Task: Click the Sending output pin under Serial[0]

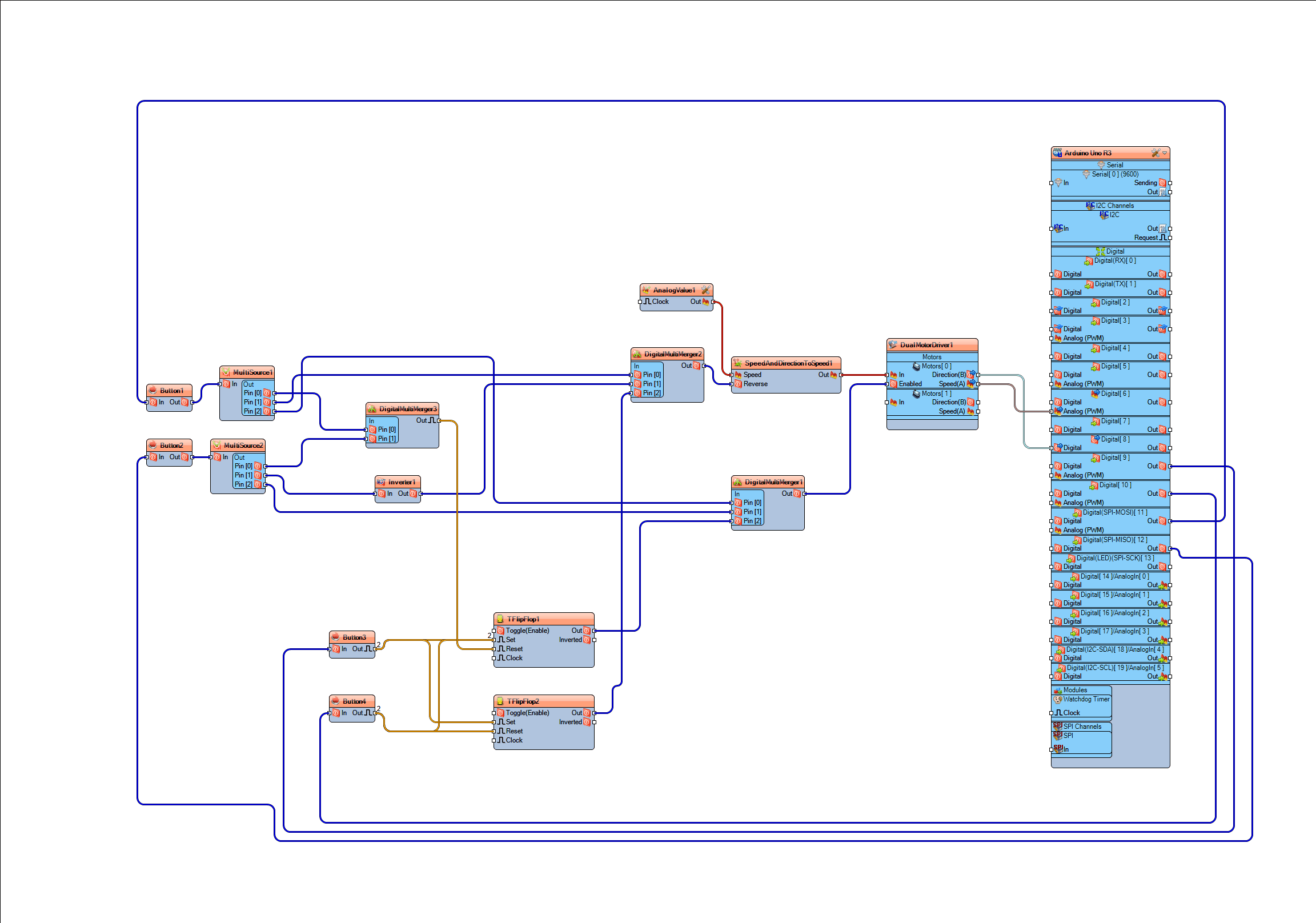Action: 1170,183
